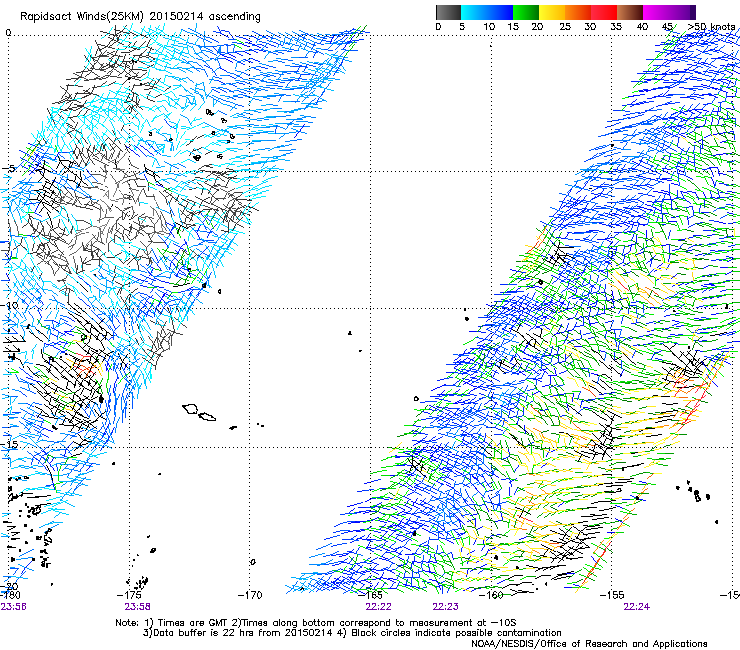Viewport: 740px width, 650px height.
Task: Click the NOAA/NESDIS credit line
Action: pos(589,644)
